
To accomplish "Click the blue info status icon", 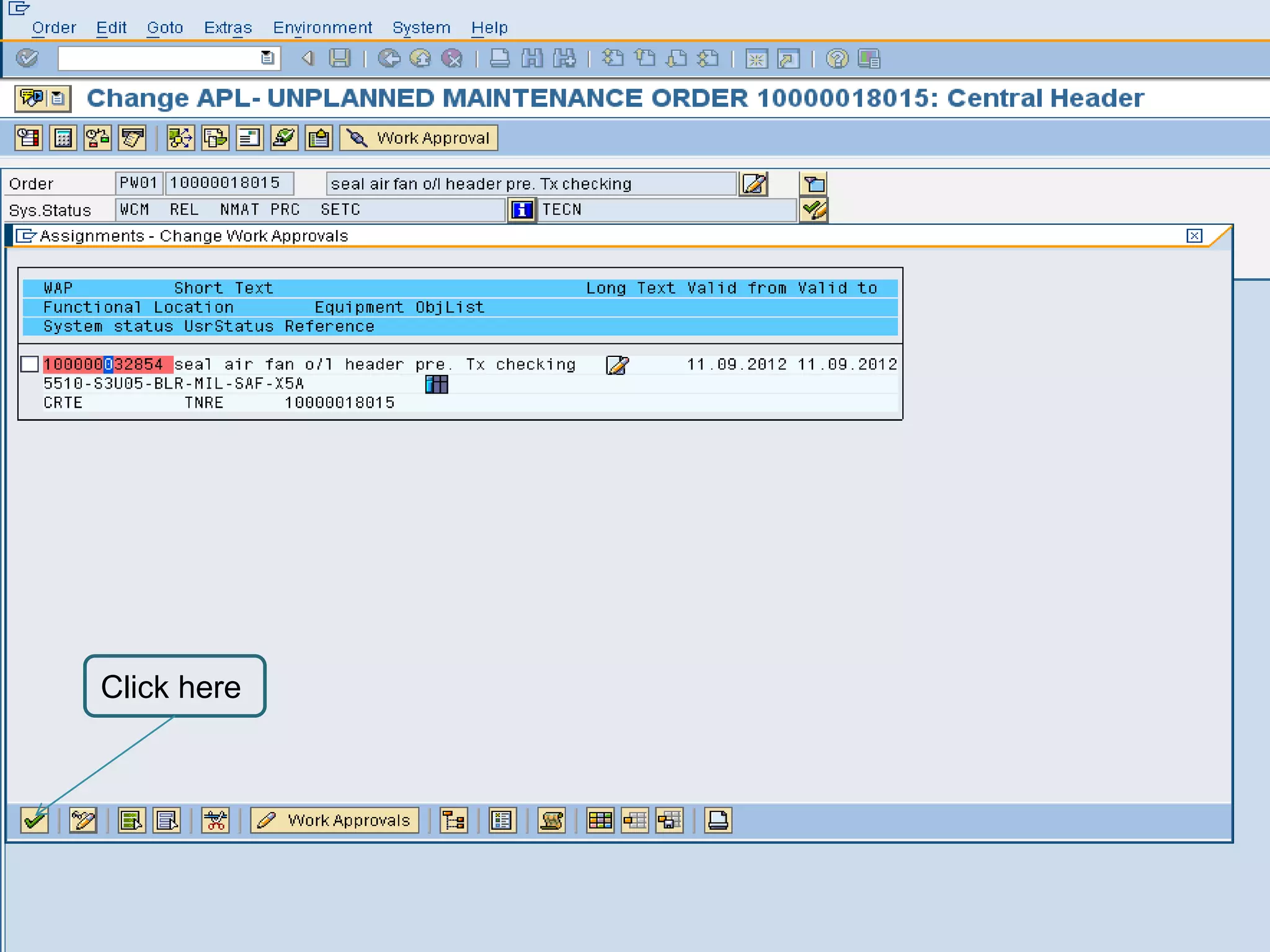I will (x=522, y=210).
